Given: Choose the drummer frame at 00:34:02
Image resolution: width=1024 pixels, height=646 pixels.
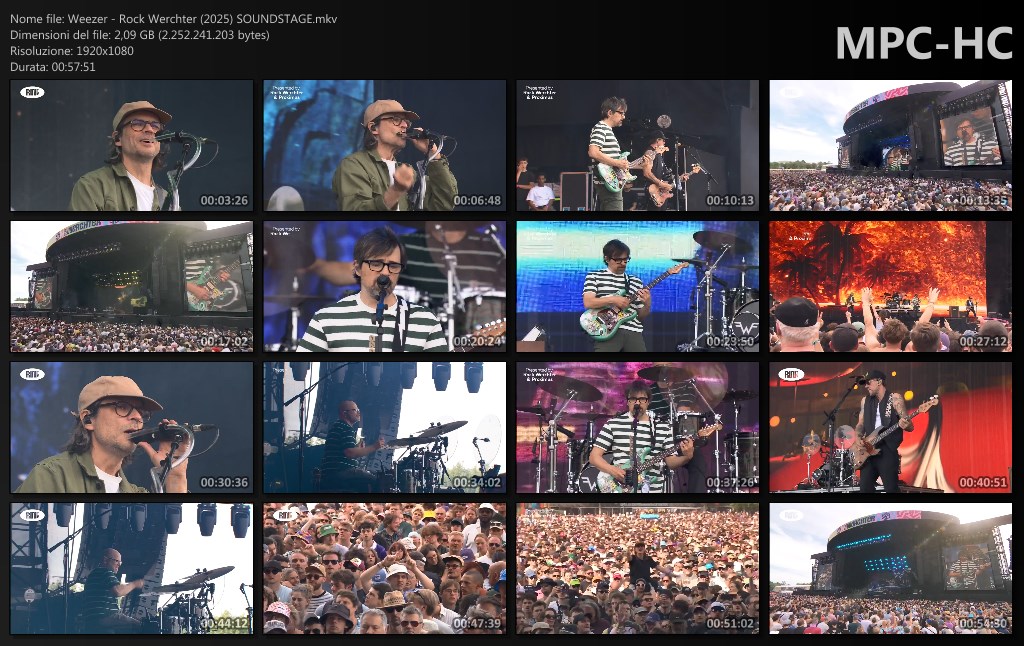Looking at the screenshot, I should tap(384, 428).
